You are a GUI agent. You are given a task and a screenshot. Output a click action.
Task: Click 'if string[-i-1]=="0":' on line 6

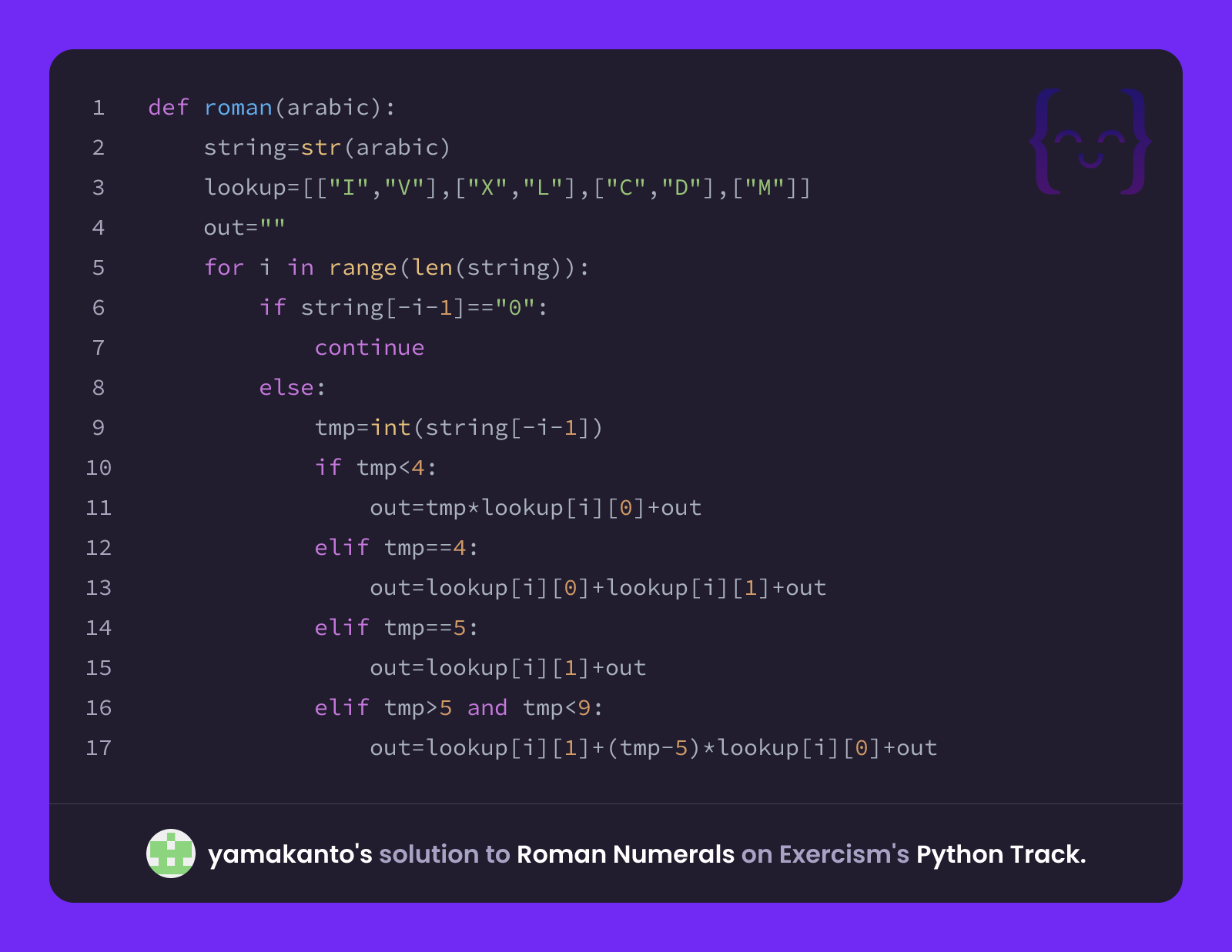pyautogui.click(x=404, y=307)
